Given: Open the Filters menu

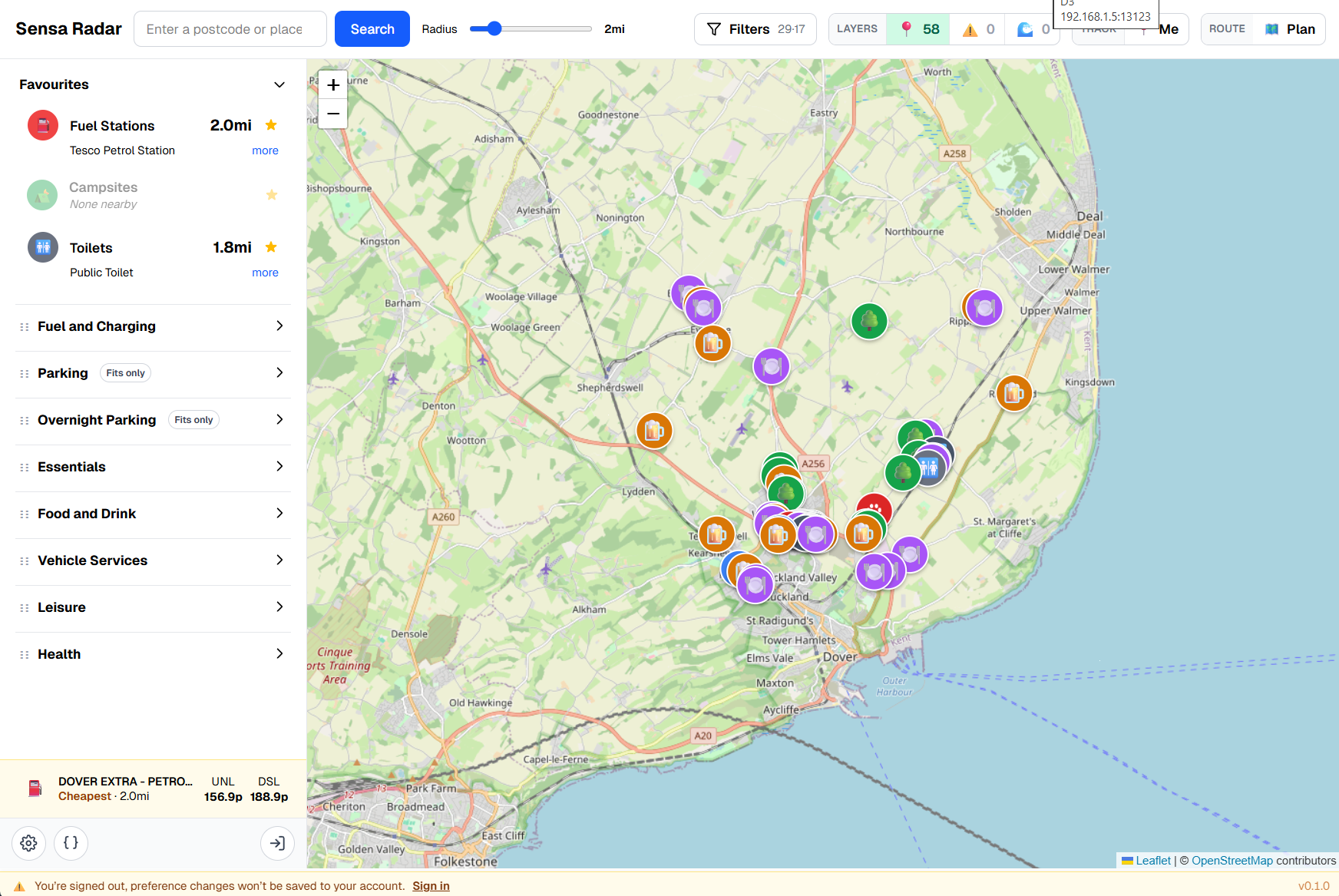Looking at the screenshot, I should (755, 29).
